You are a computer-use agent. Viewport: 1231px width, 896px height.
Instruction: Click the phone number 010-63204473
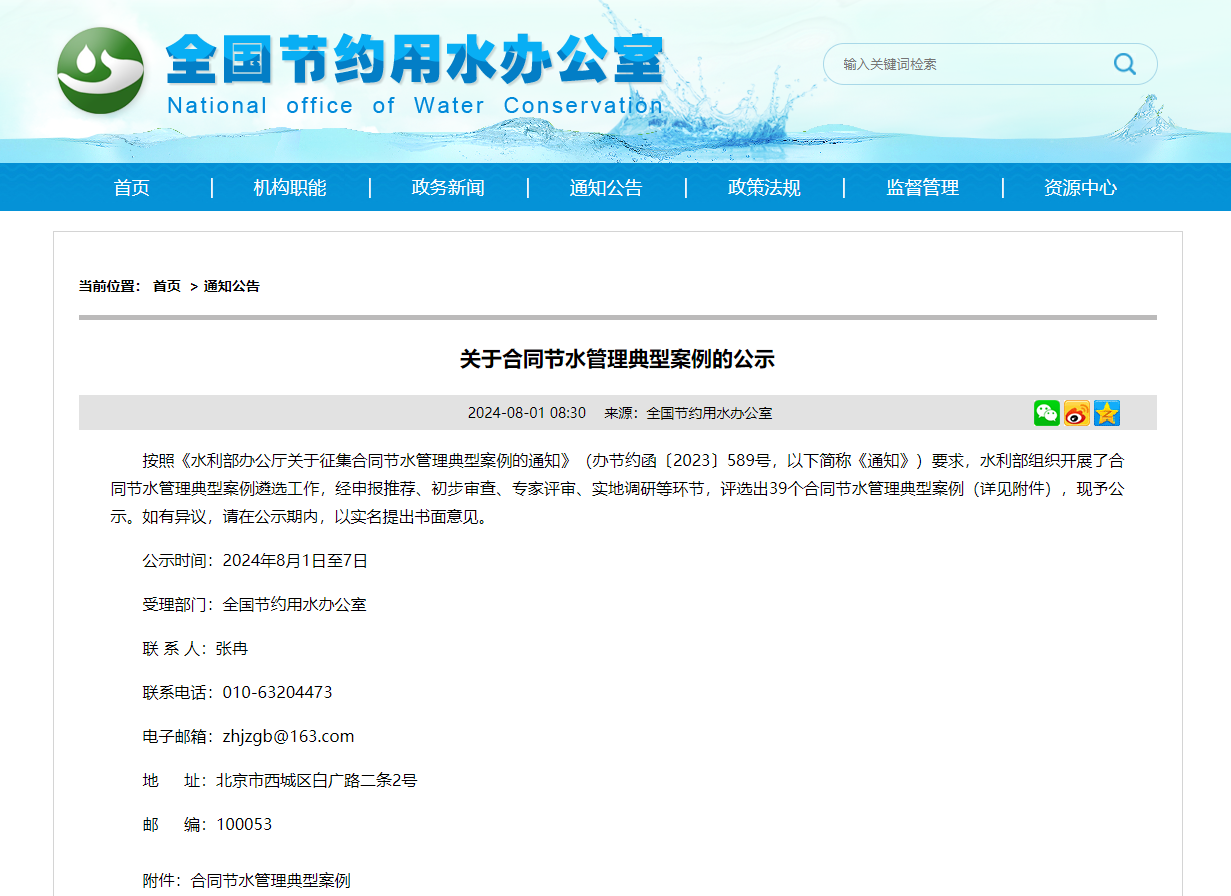click(x=277, y=693)
